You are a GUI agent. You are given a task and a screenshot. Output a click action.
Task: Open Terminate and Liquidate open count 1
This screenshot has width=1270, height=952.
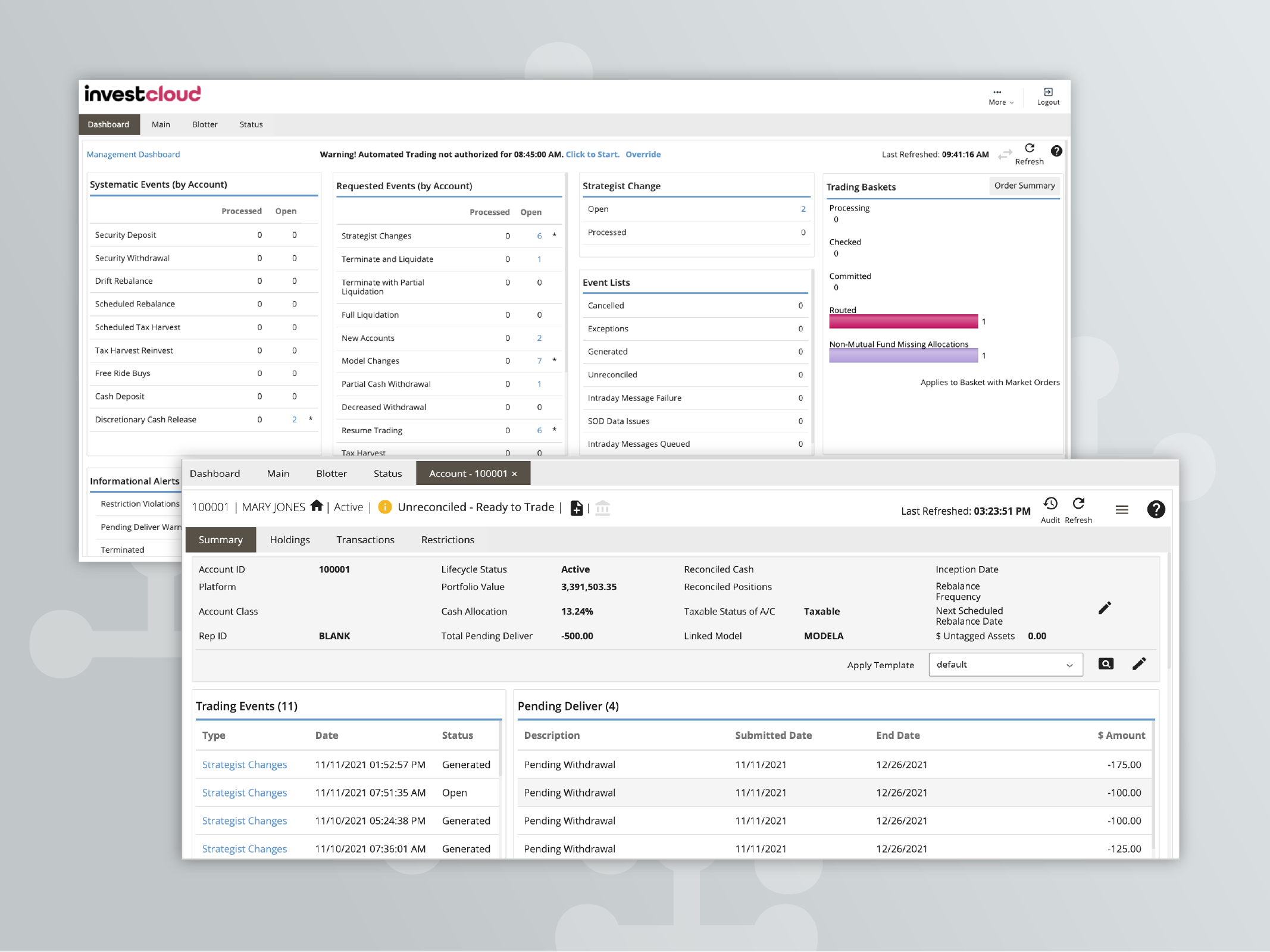[x=539, y=259]
